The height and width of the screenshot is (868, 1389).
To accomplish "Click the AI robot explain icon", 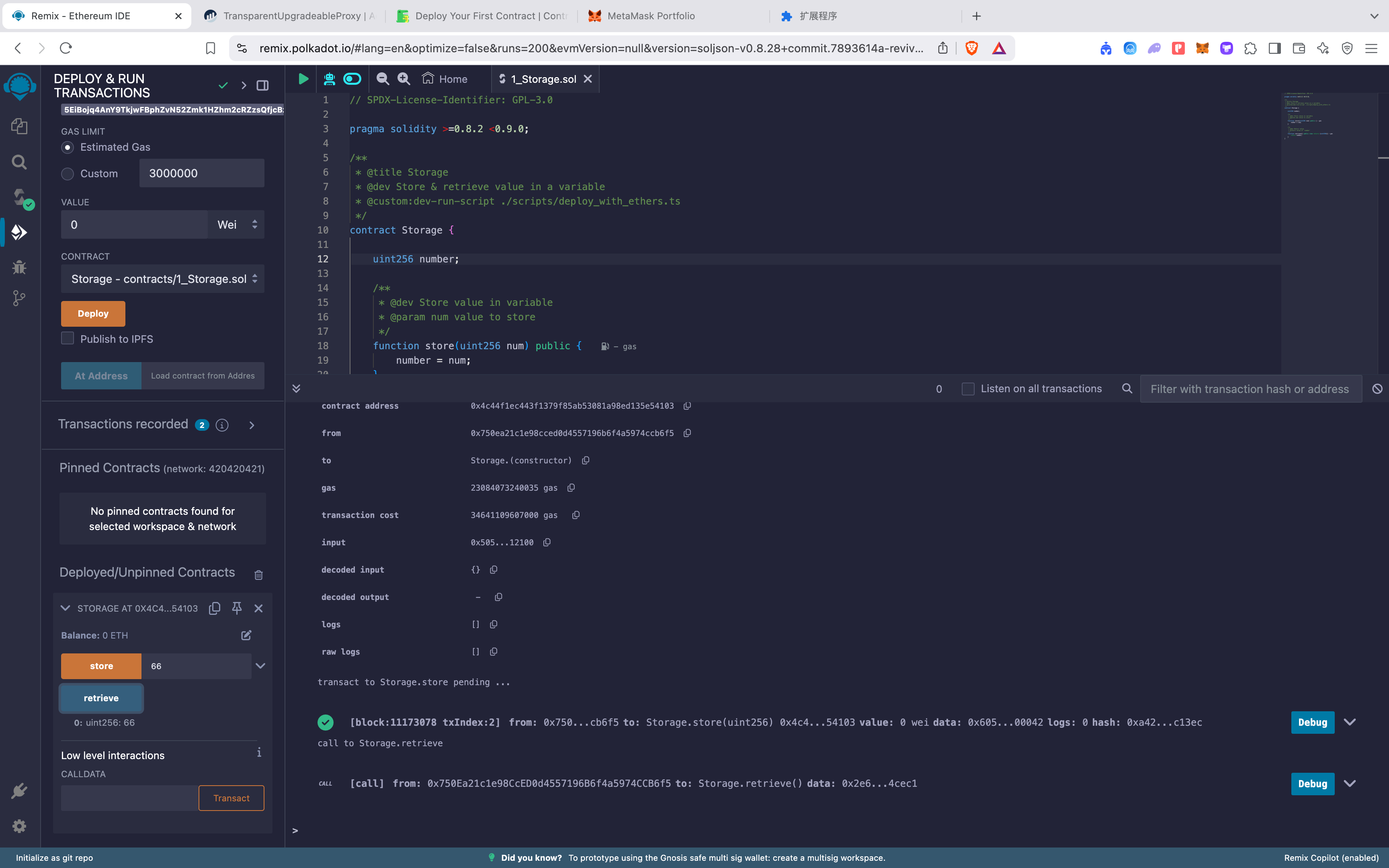I will pyautogui.click(x=330, y=79).
